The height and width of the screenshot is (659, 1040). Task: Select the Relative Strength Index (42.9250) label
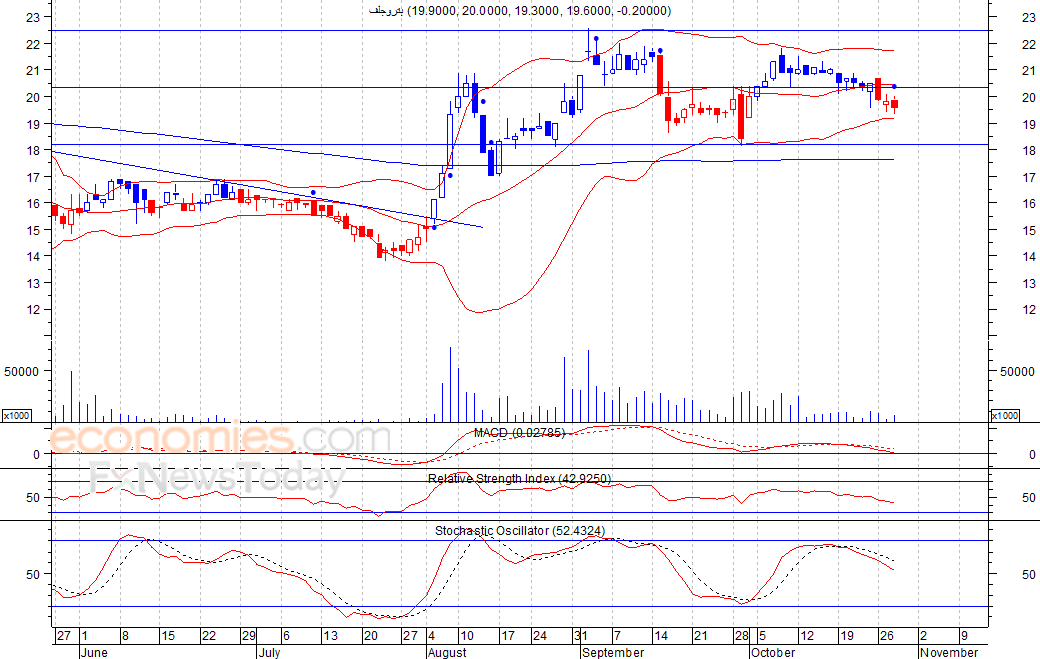tap(519, 479)
